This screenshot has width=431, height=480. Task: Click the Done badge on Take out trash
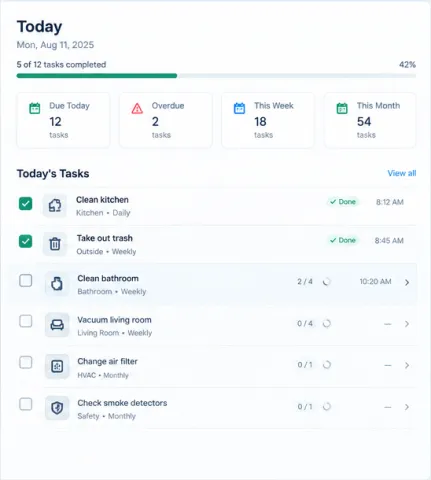343,240
